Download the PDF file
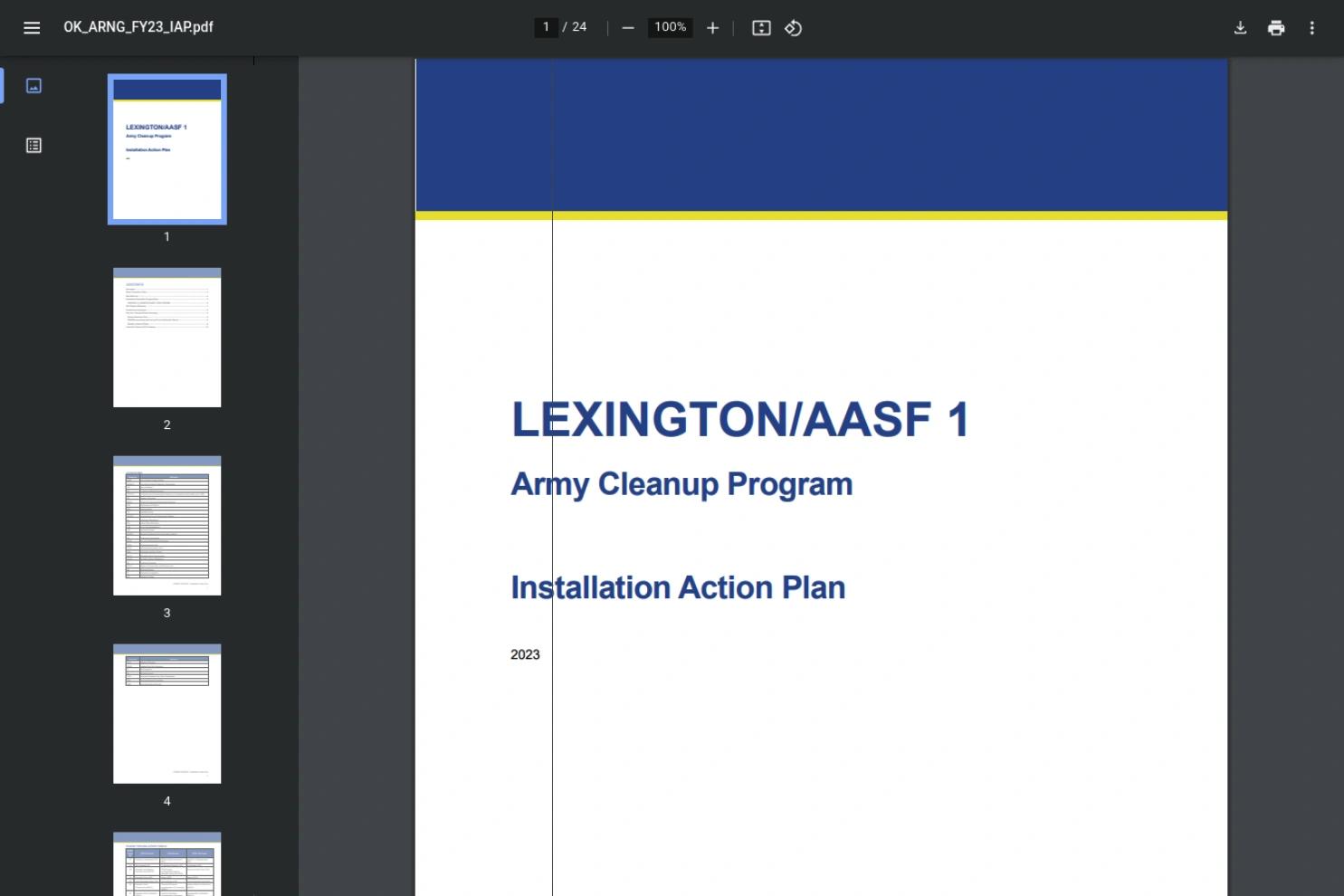1344x896 pixels. click(1241, 28)
